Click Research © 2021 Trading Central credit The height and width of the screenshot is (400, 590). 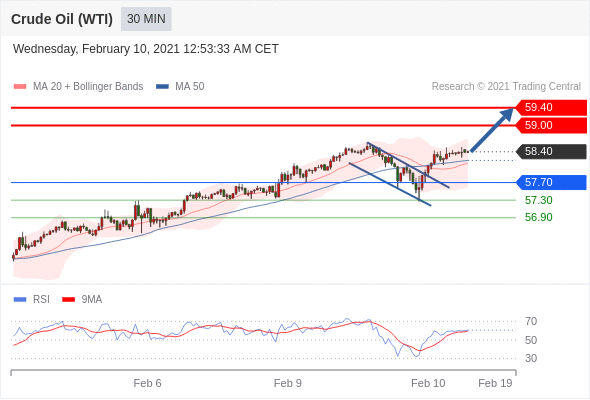pyautogui.click(x=506, y=87)
